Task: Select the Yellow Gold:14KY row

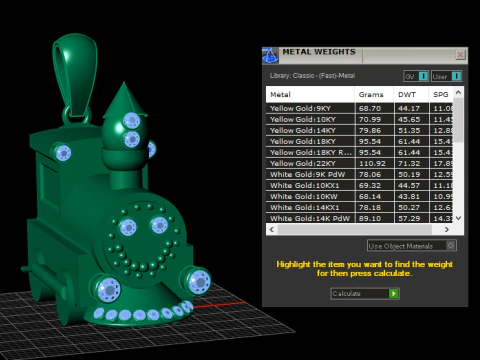Action: tap(360, 130)
